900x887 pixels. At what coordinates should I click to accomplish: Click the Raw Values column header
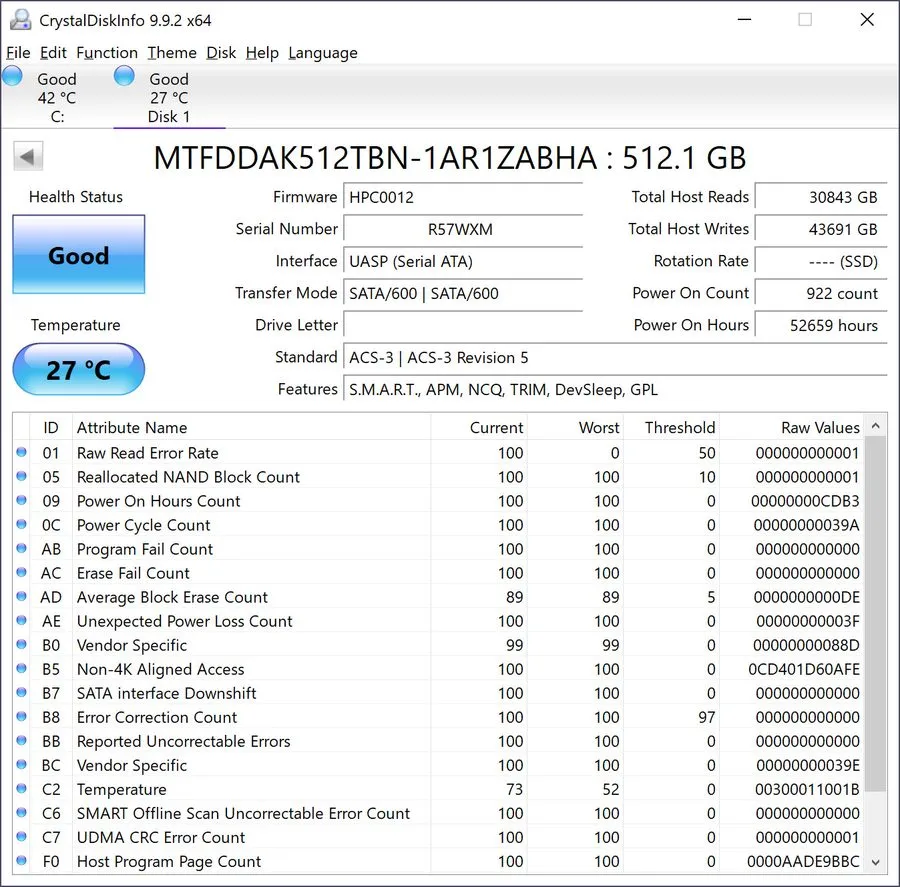pyautogui.click(x=792, y=427)
